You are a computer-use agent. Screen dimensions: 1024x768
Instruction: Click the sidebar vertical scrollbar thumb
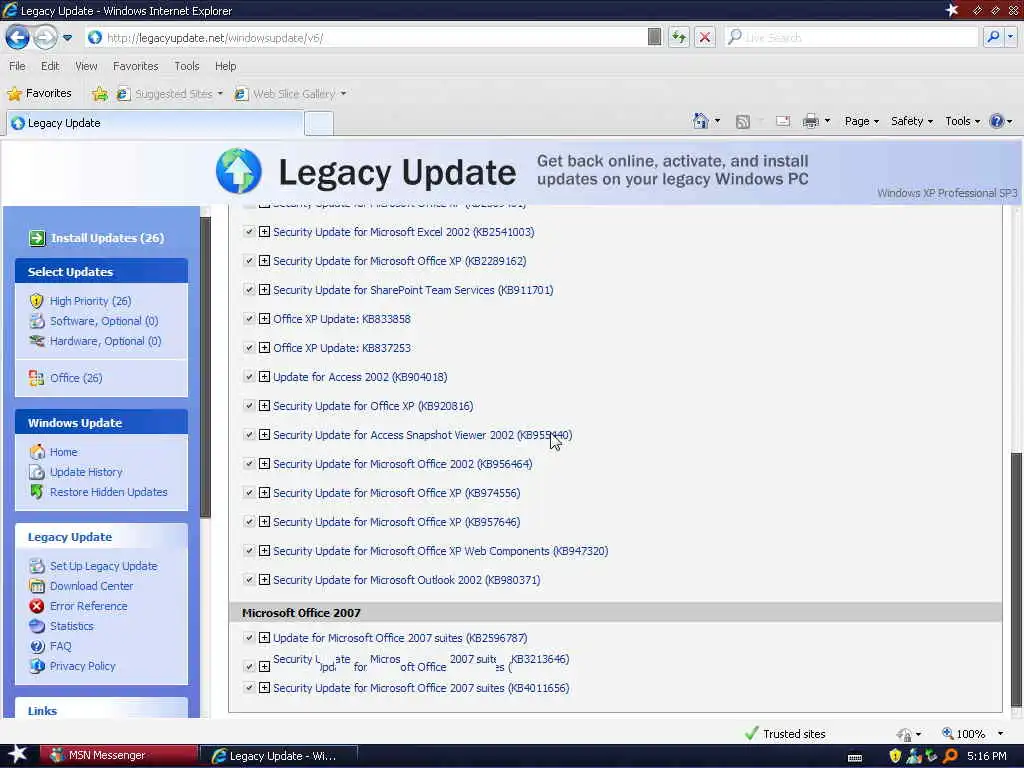click(x=205, y=366)
